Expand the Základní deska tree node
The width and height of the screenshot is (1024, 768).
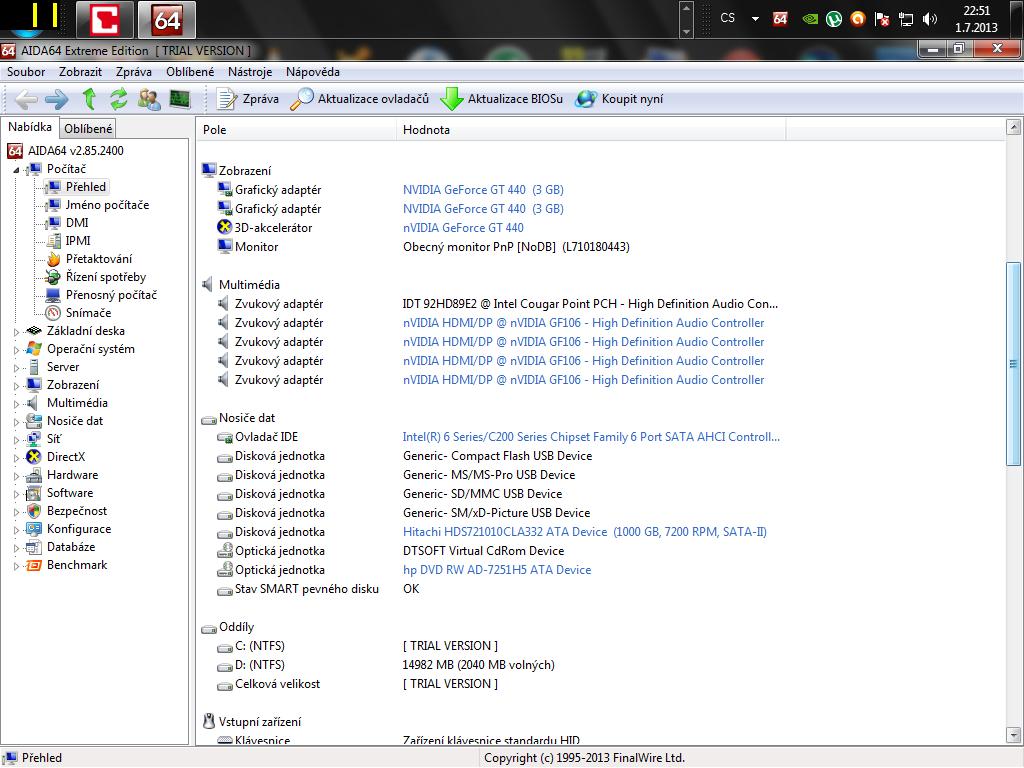(x=16, y=331)
